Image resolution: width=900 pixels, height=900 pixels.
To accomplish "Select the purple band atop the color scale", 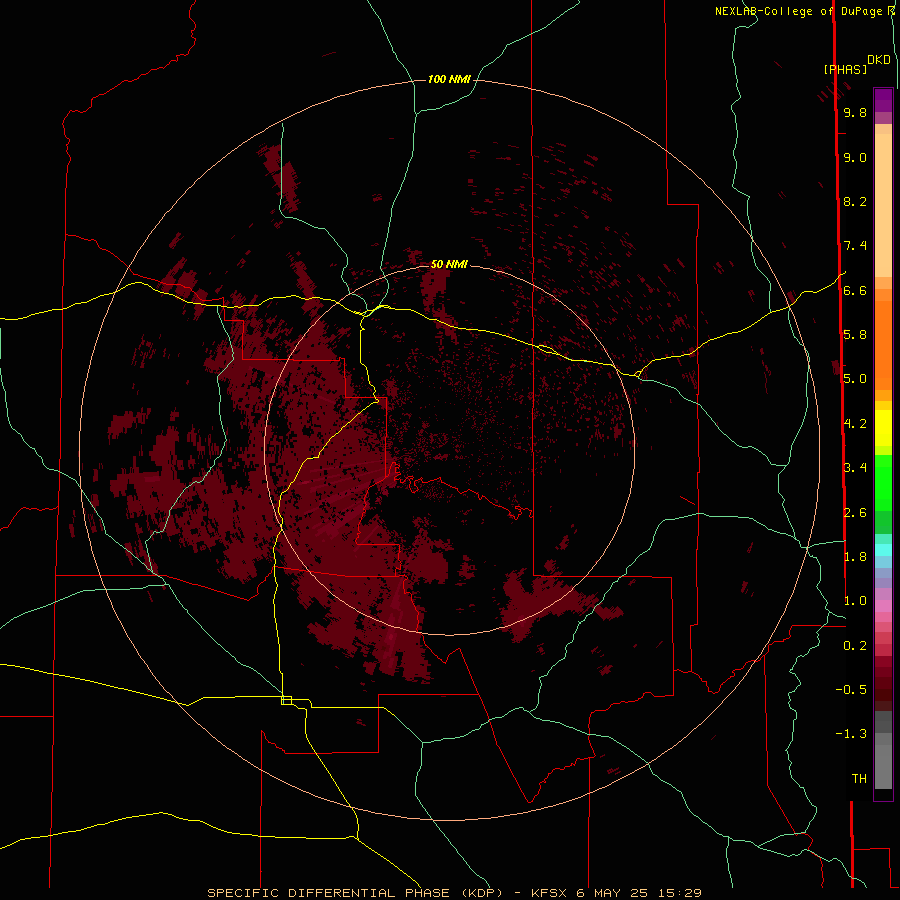I will [883, 100].
